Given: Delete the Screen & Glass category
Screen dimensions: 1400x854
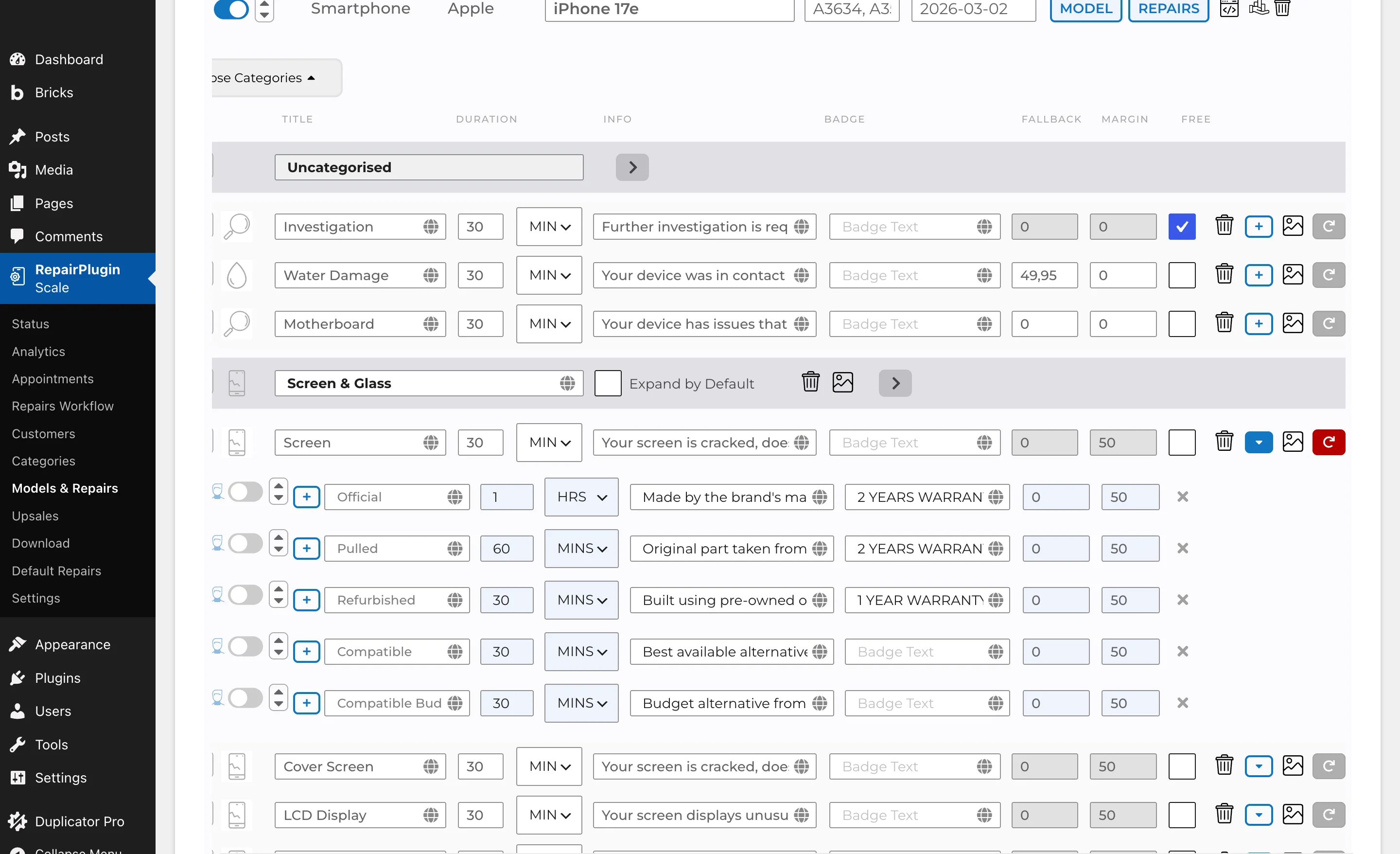Looking at the screenshot, I should [810, 382].
